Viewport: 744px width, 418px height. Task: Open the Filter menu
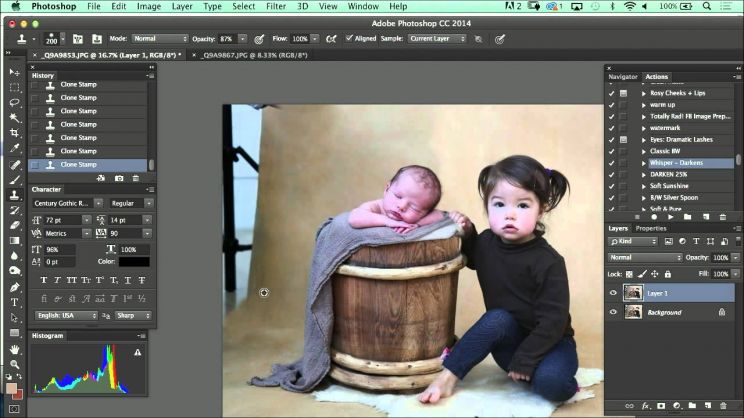(x=276, y=6)
